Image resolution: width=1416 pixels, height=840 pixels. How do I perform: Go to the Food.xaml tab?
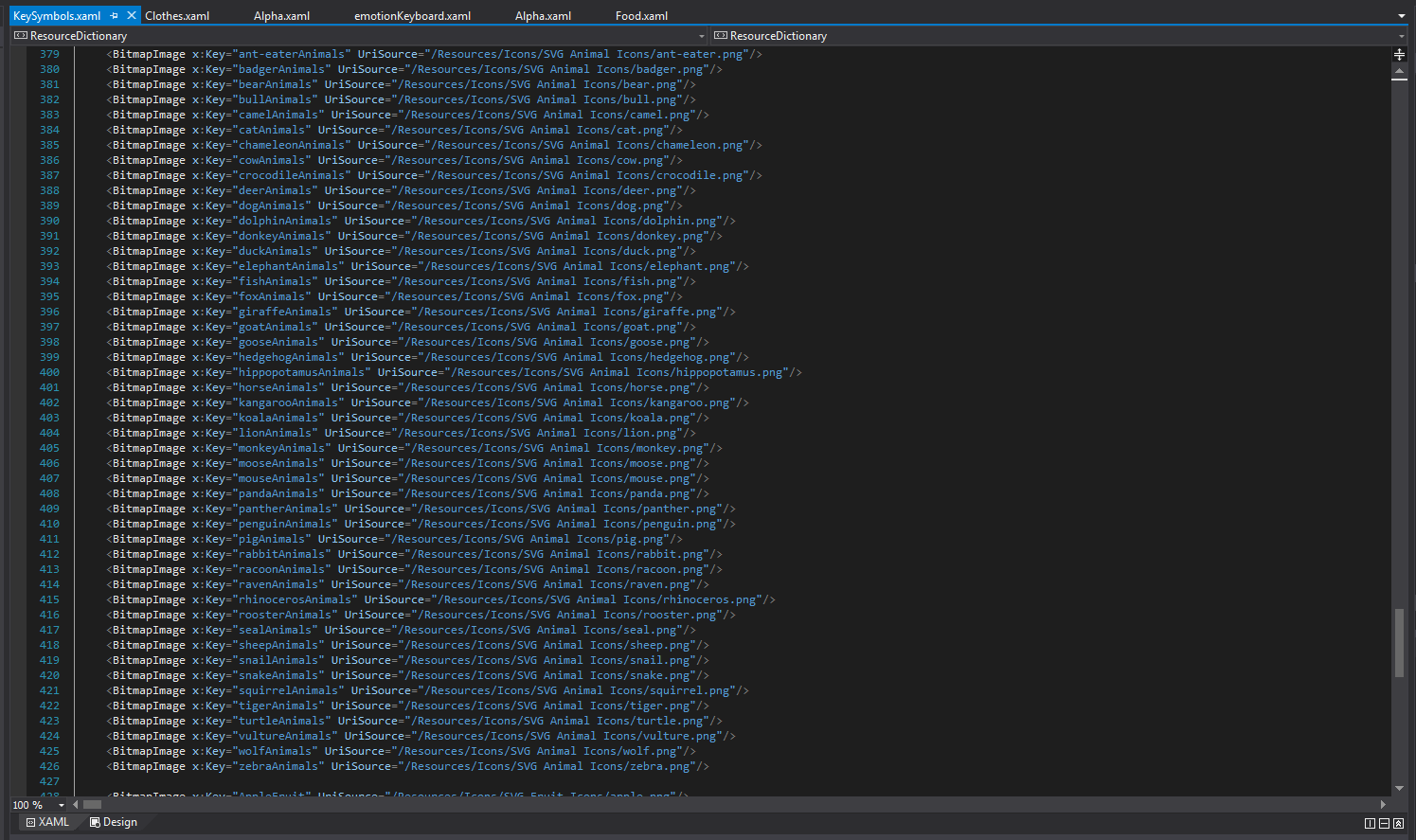tap(641, 16)
